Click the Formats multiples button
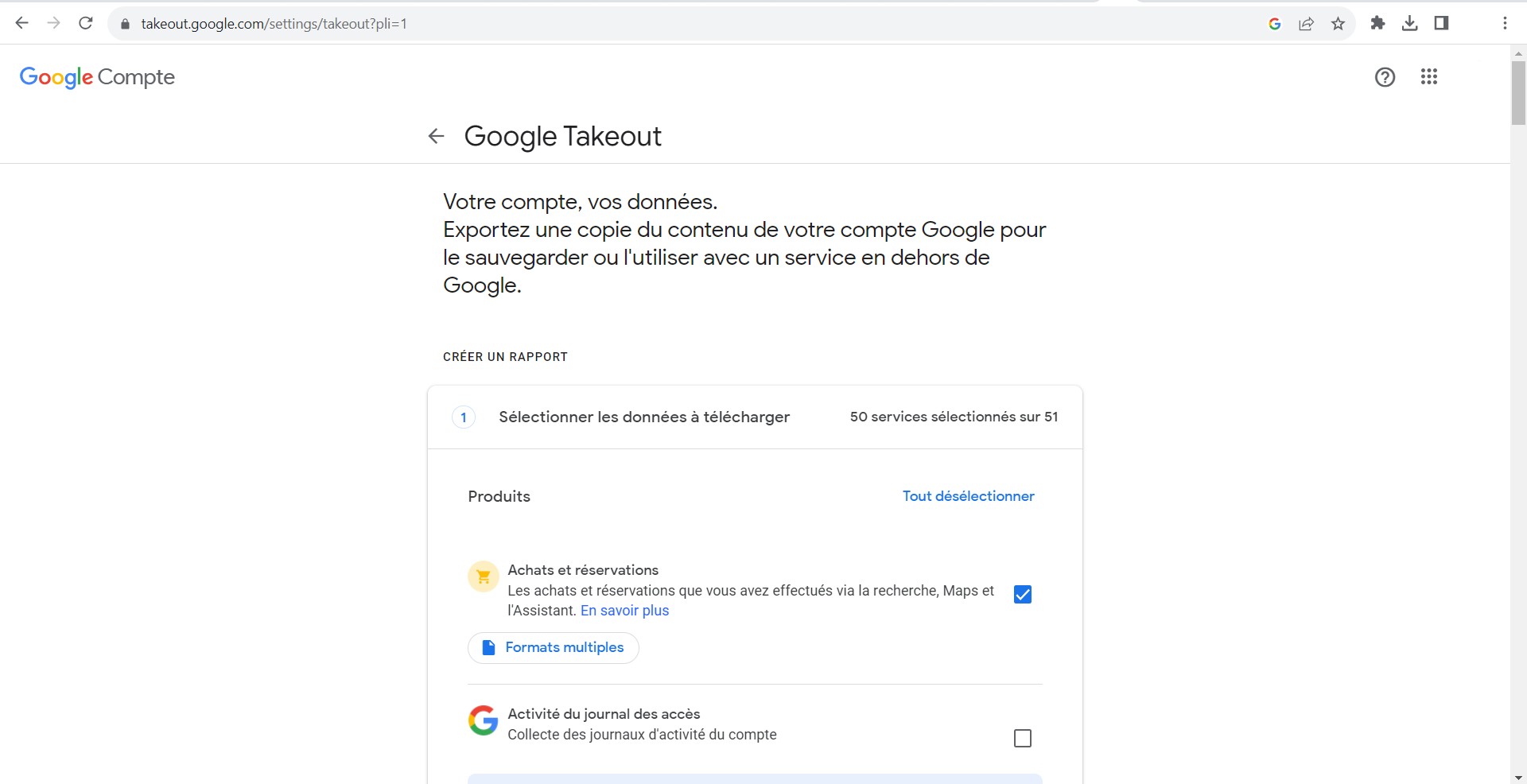This screenshot has width=1527, height=784. (554, 648)
